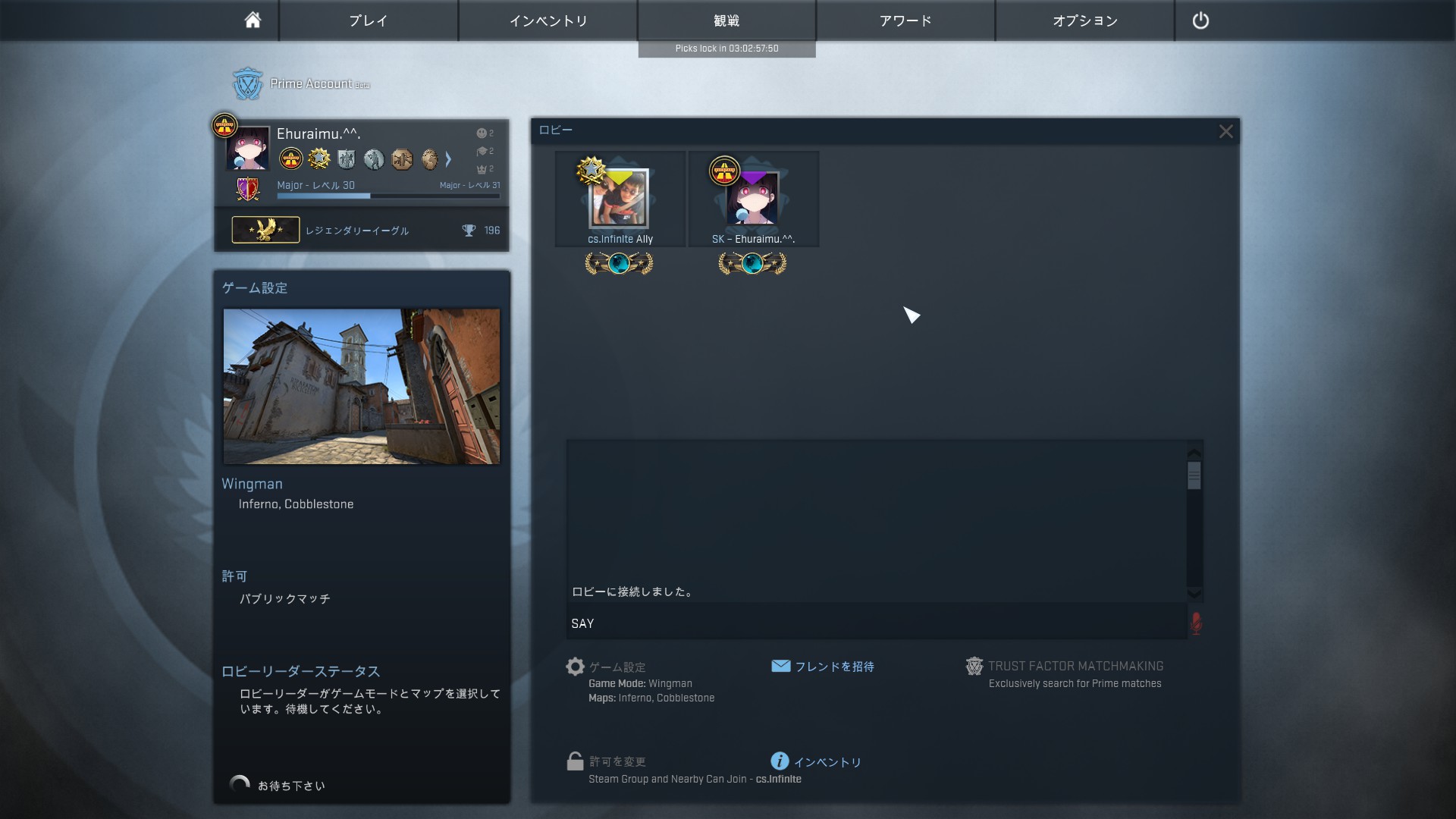Viewport: 1456px width, 819px height.
Task: Select the bronze coin medal
Action: pyautogui.click(x=402, y=158)
